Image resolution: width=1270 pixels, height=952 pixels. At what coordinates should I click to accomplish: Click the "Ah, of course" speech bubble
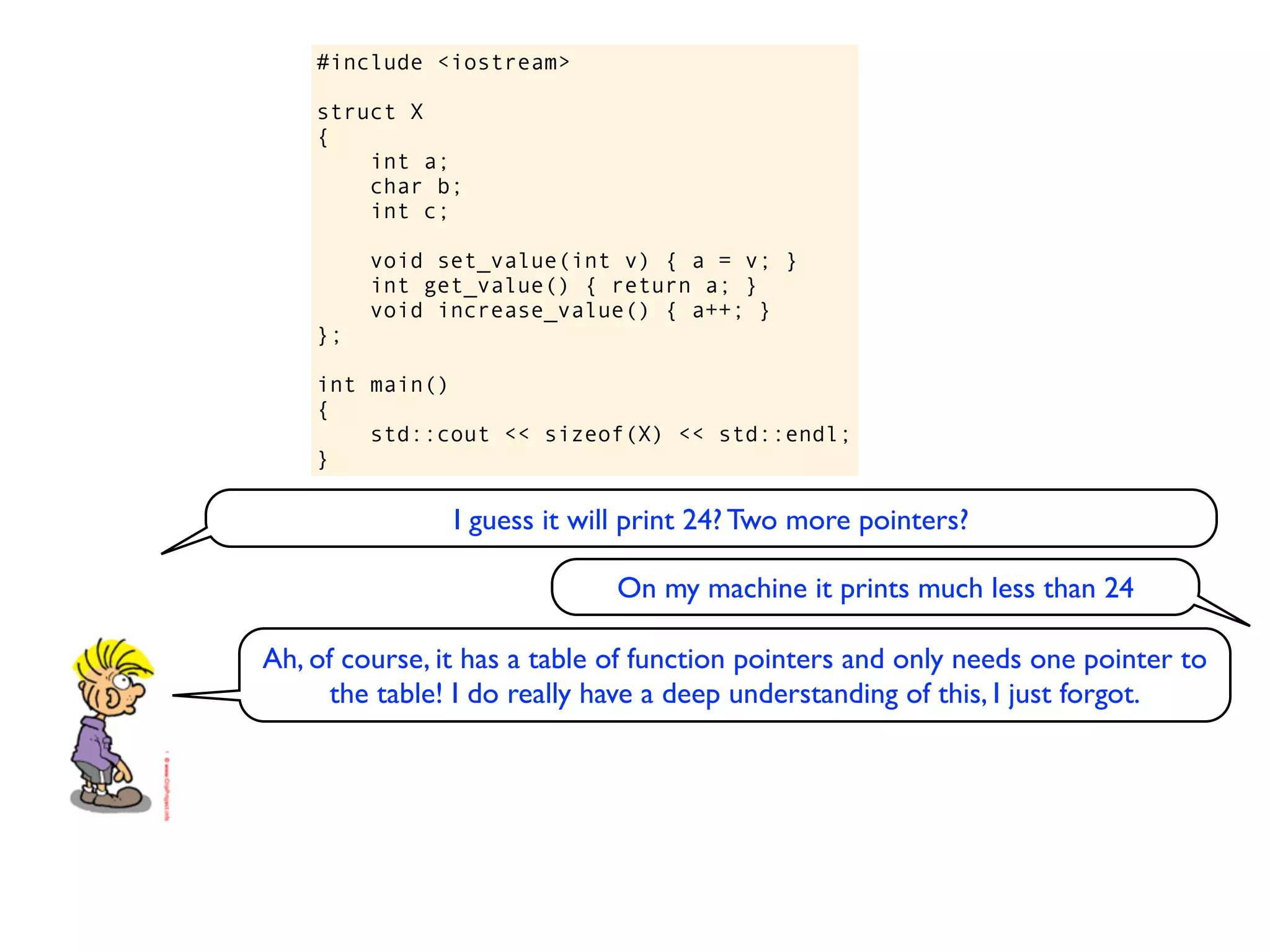[734, 676]
